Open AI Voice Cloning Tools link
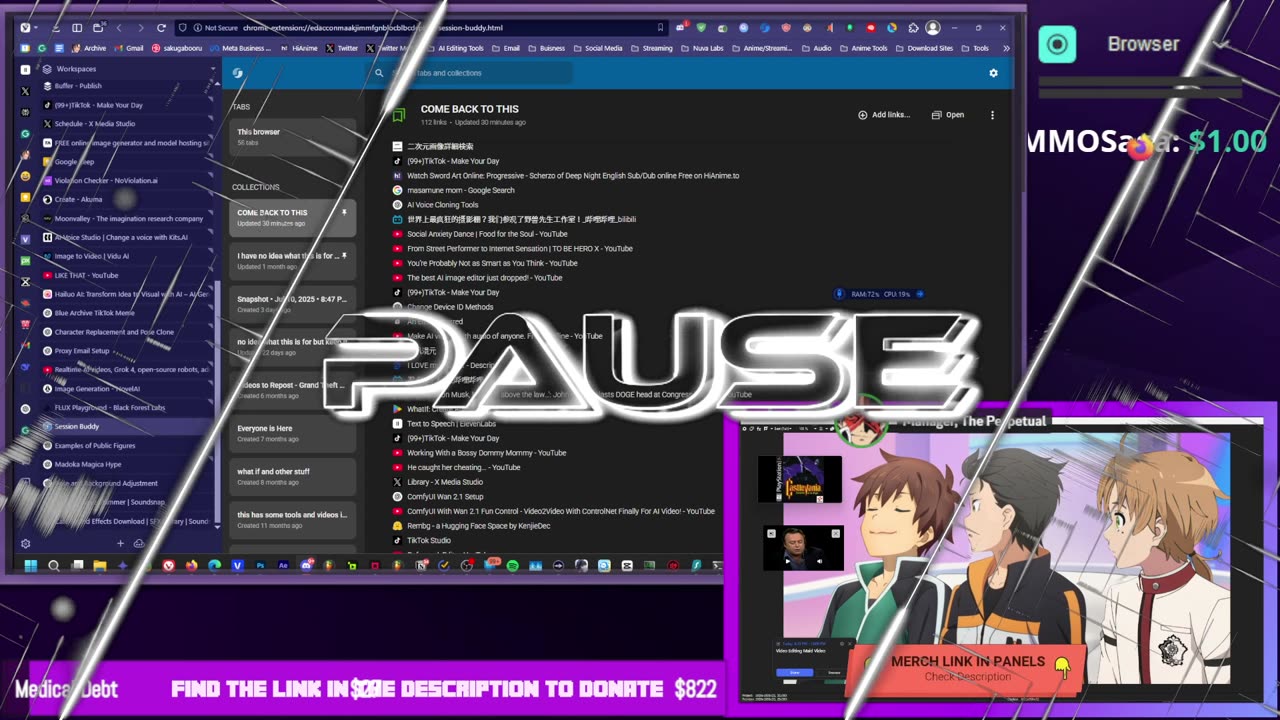The width and height of the screenshot is (1280, 720). pos(442,205)
